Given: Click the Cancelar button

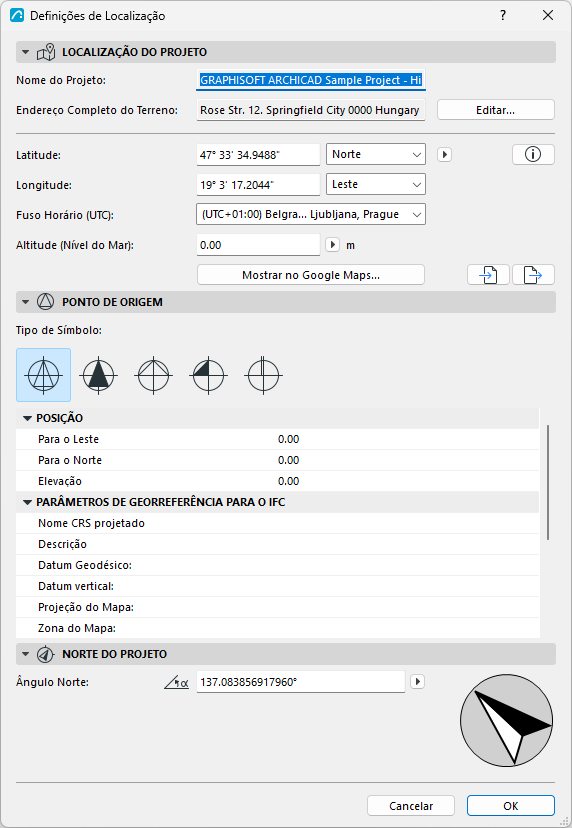Looking at the screenshot, I should [x=411, y=806].
